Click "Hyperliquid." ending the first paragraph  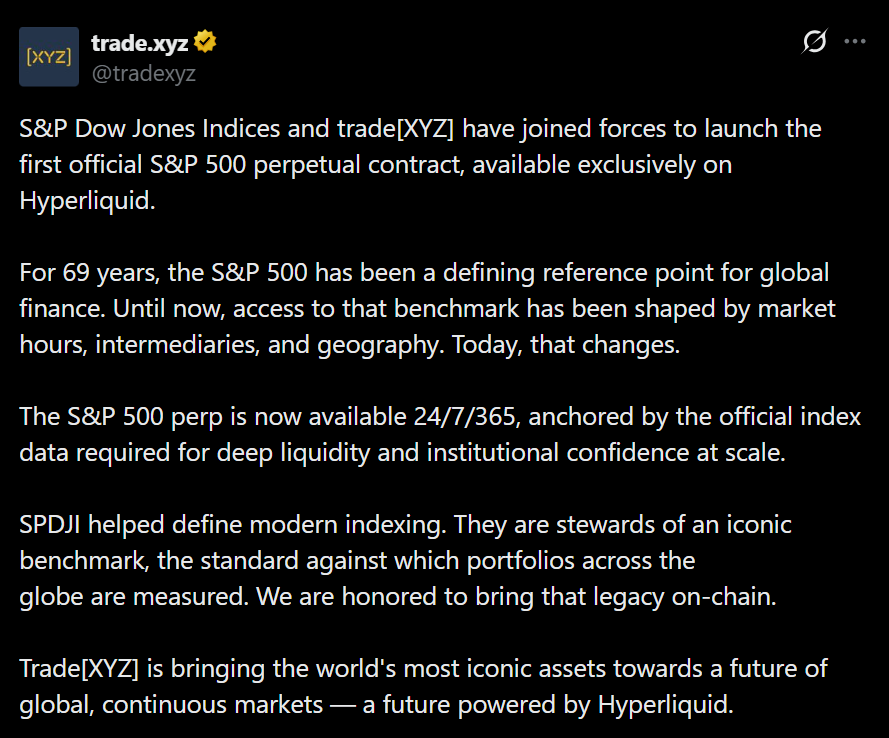point(86,200)
